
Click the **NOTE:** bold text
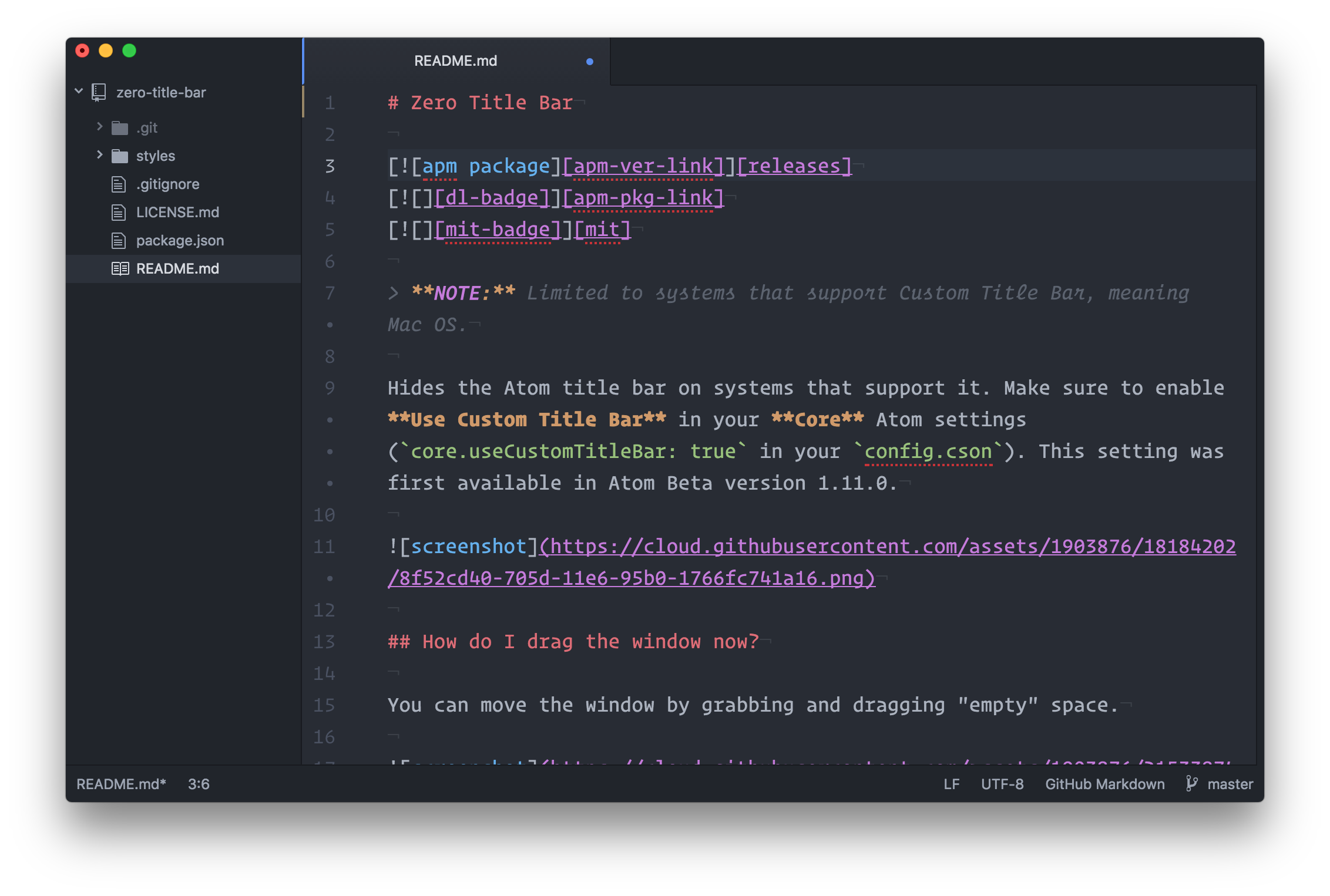pyautogui.click(x=463, y=293)
